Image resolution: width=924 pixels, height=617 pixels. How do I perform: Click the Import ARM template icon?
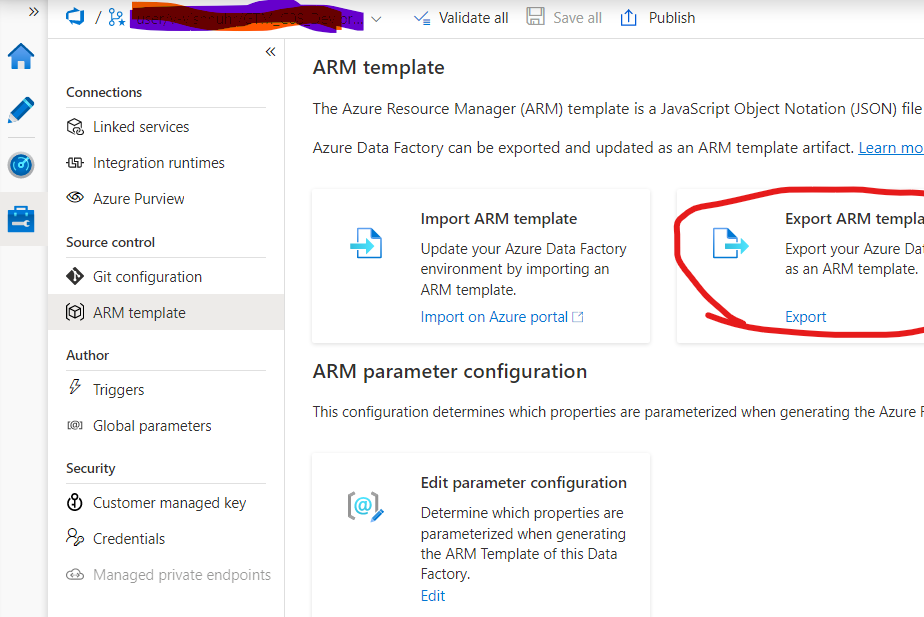(366, 243)
